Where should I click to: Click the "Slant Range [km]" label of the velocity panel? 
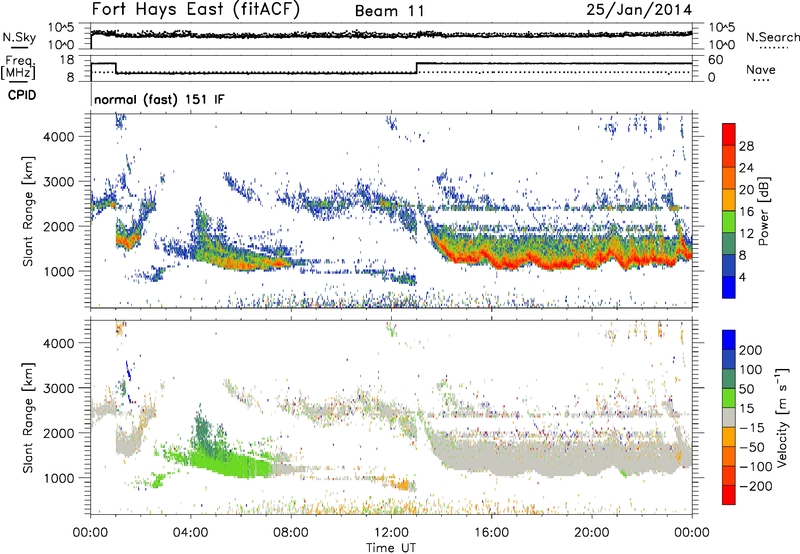point(28,418)
